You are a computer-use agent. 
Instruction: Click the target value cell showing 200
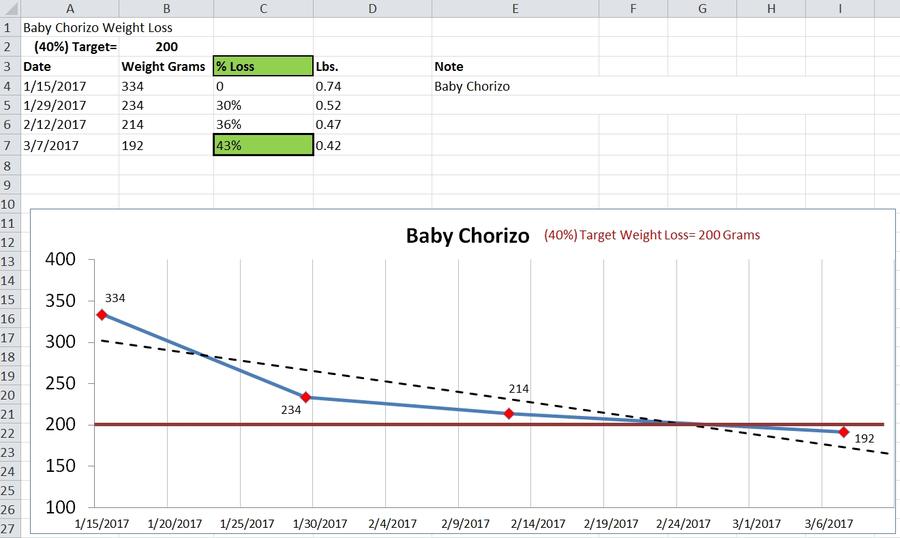pyautogui.click(x=166, y=47)
